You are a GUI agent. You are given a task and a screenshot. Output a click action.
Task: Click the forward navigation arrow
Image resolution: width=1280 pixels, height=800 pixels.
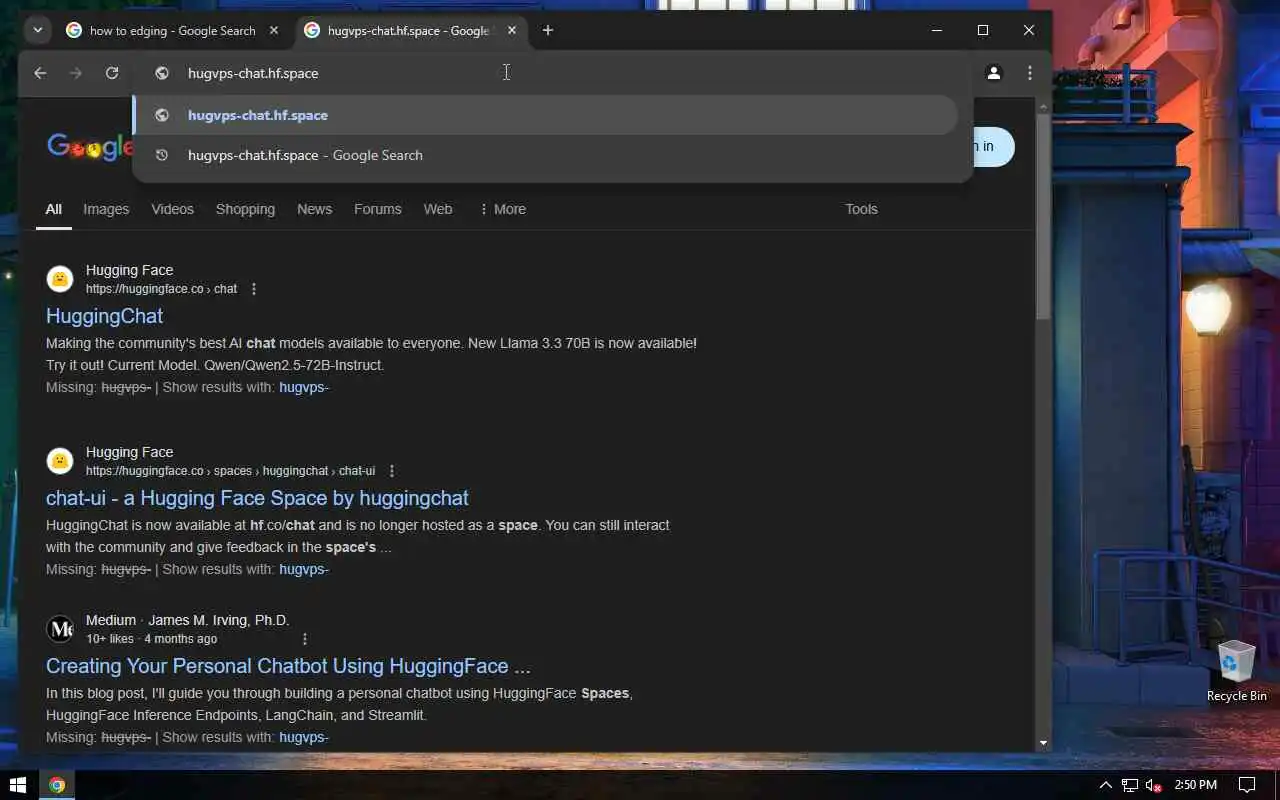[x=76, y=73]
